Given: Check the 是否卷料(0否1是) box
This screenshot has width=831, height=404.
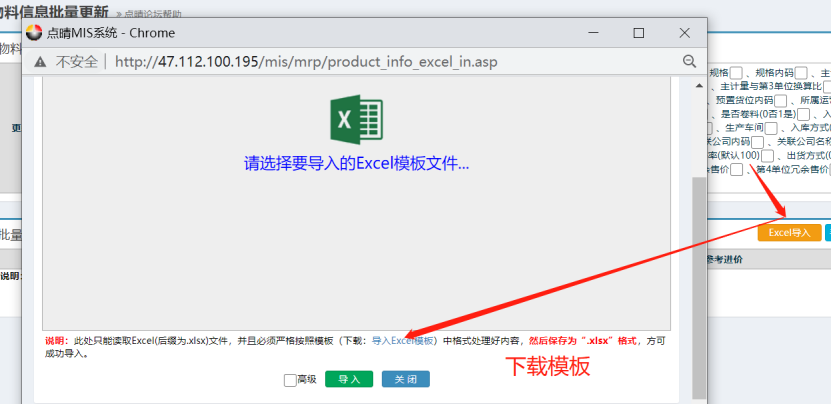Looking at the screenshot, I should tap(803, 115).
